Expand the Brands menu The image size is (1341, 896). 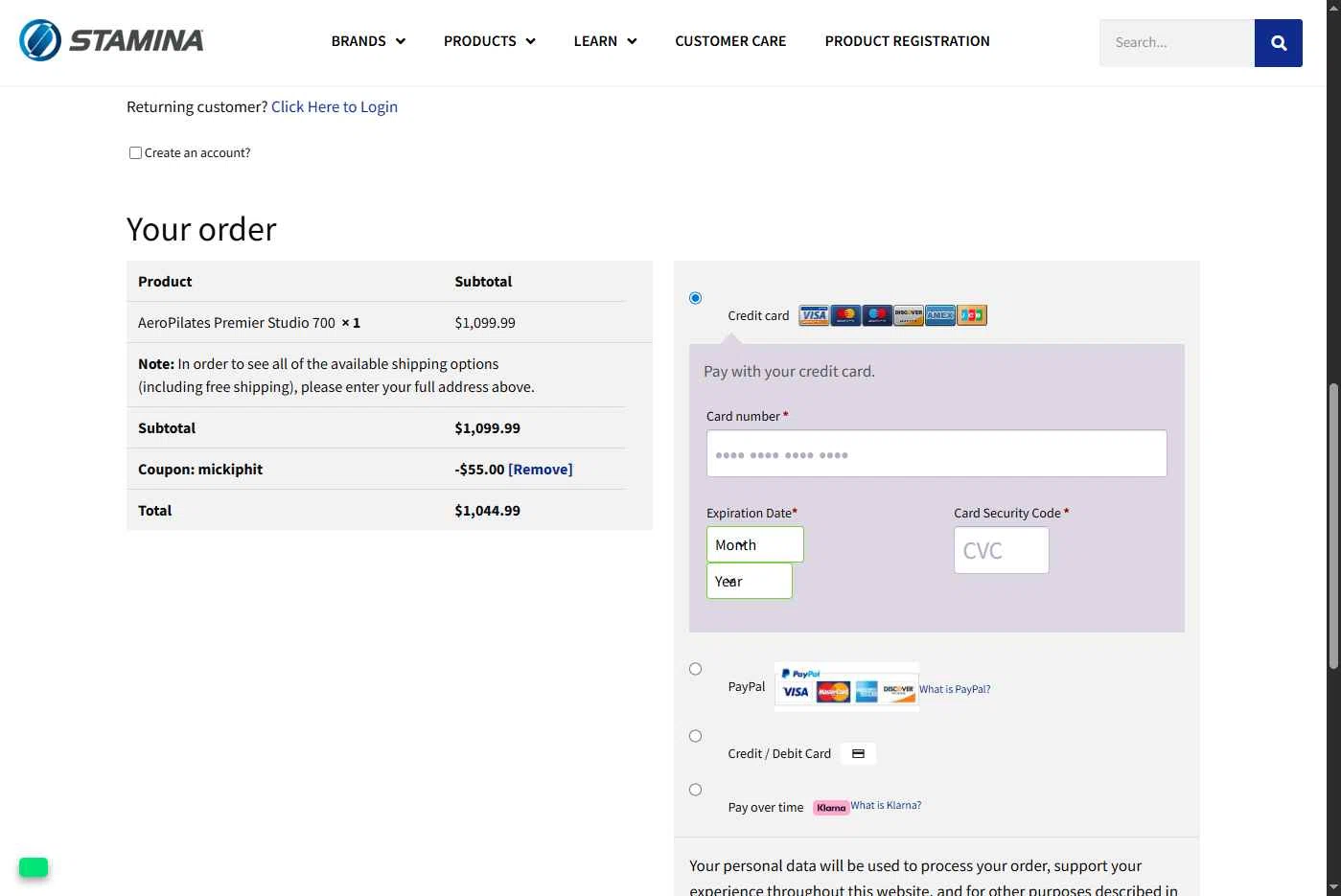(x=368, y=41)
